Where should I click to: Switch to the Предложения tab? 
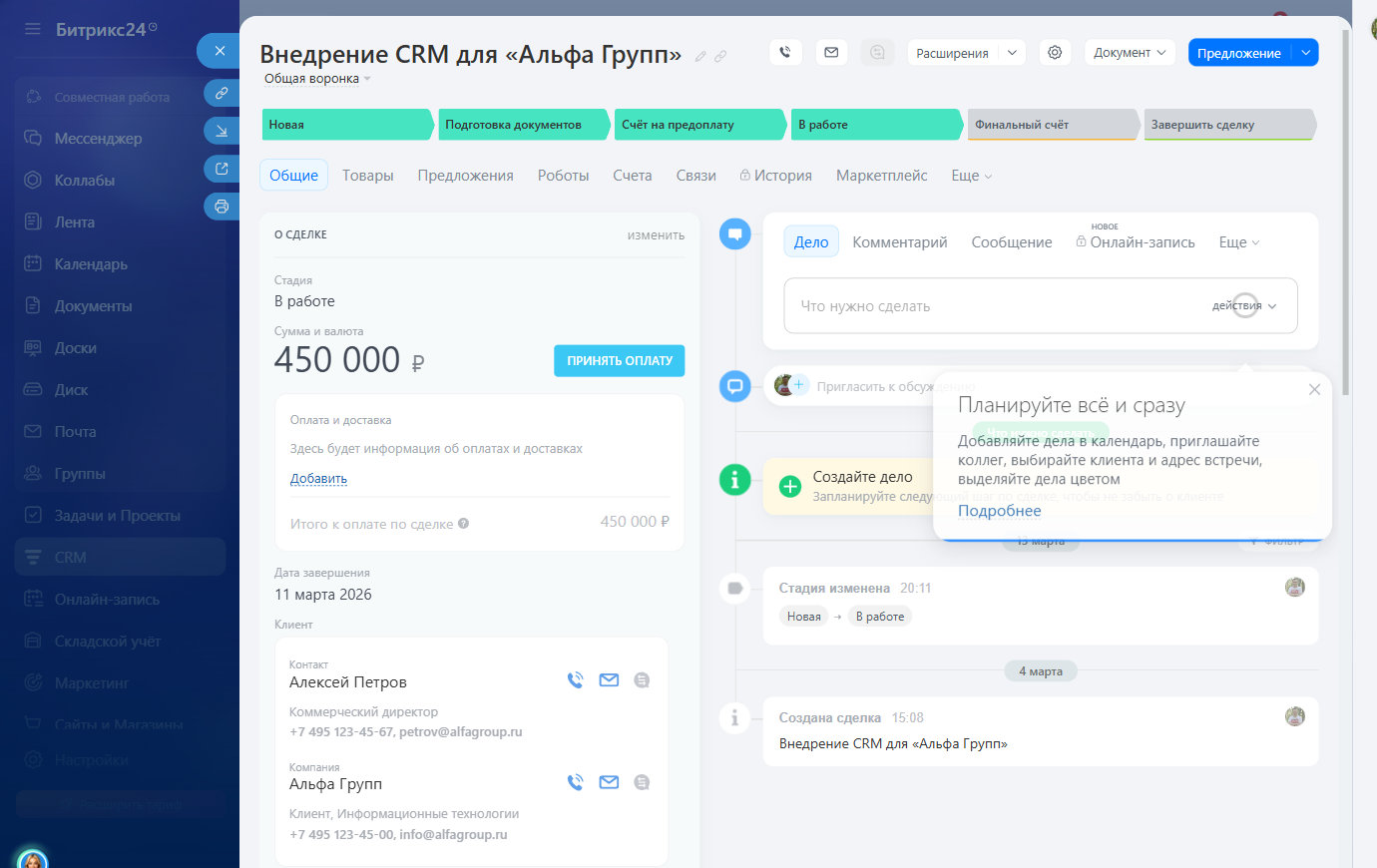(x=466, y=176)
